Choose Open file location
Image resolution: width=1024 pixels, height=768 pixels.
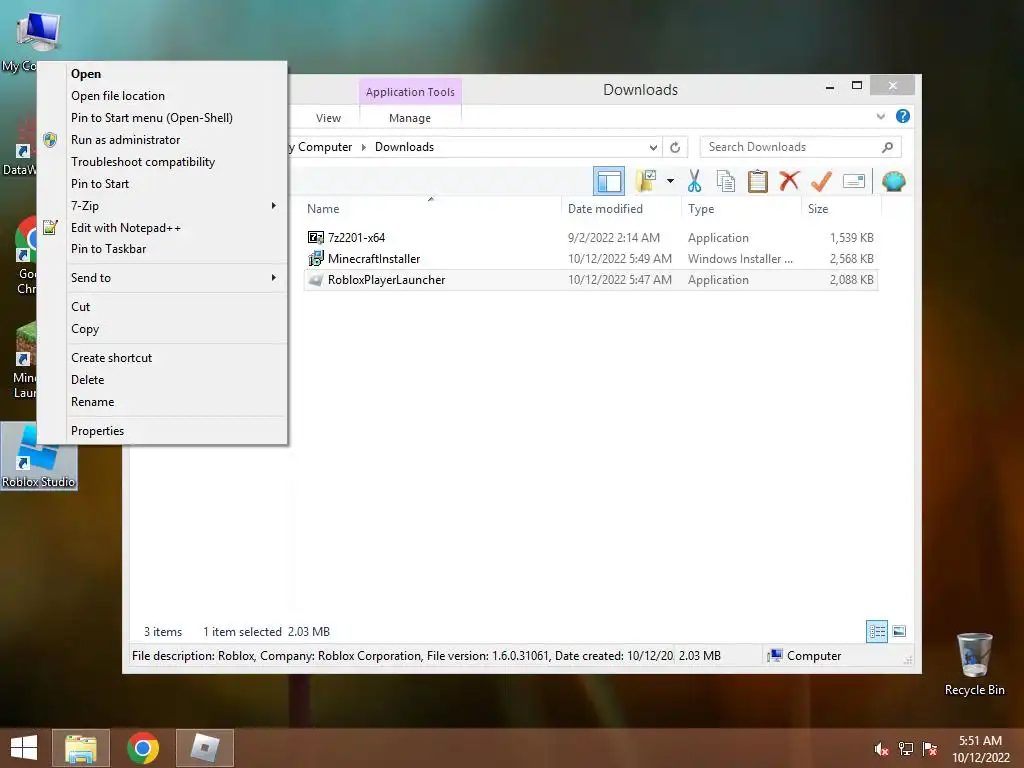pyautogui.click(x=163, y=96)
